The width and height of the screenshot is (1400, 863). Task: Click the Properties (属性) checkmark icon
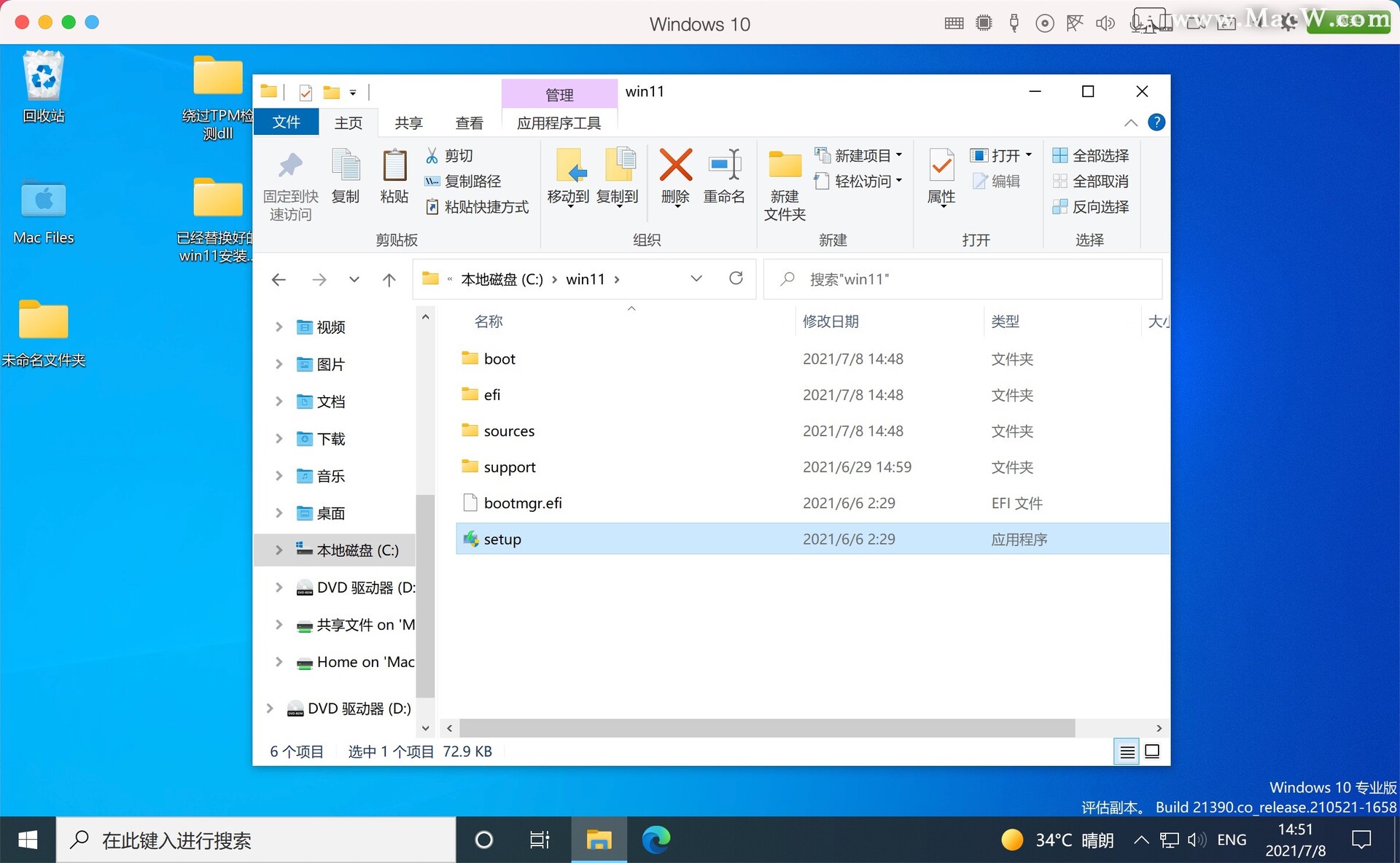point(941,165)
